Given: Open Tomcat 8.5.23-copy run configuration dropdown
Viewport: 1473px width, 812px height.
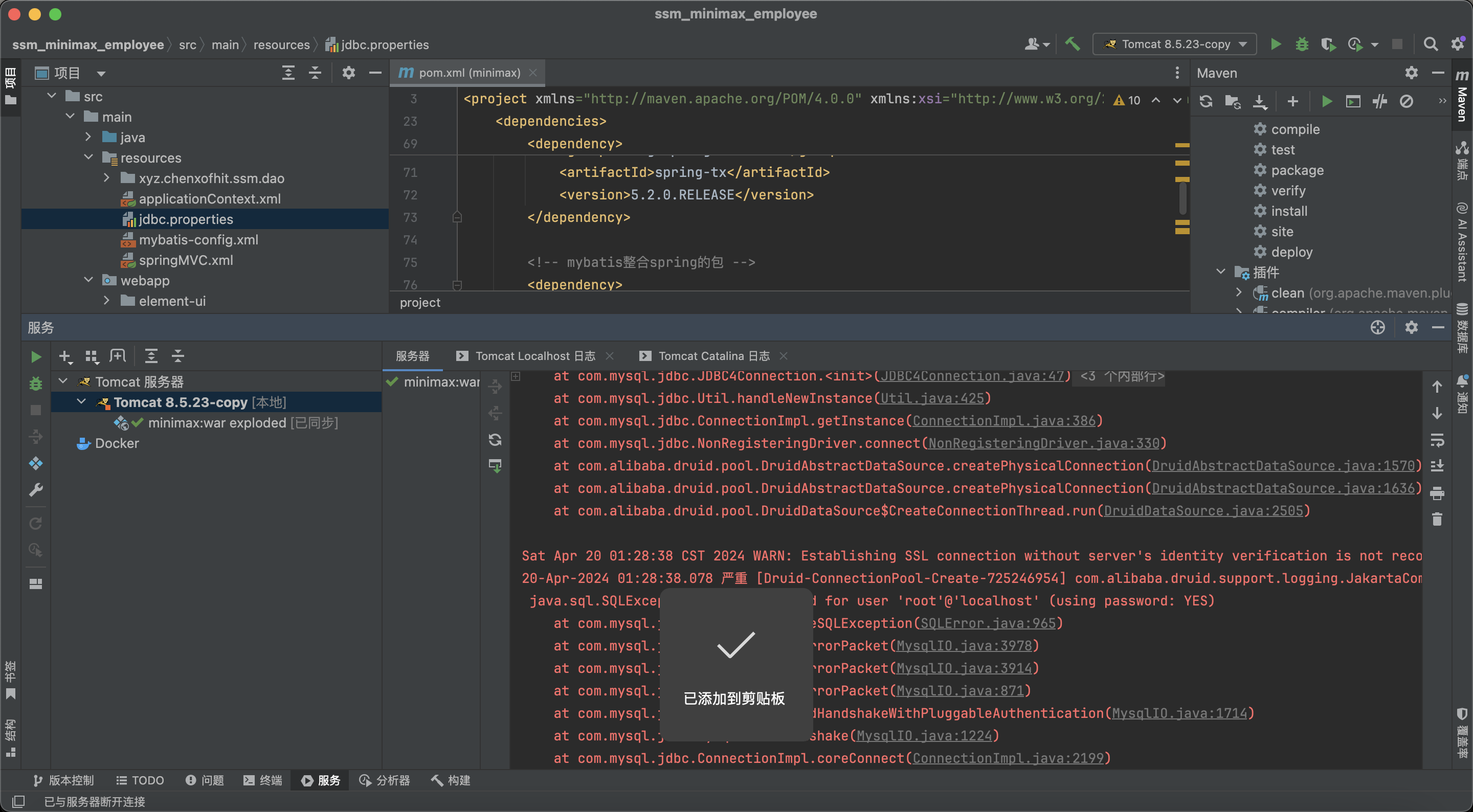Looking at the screenshot, I should (1175, 44).
